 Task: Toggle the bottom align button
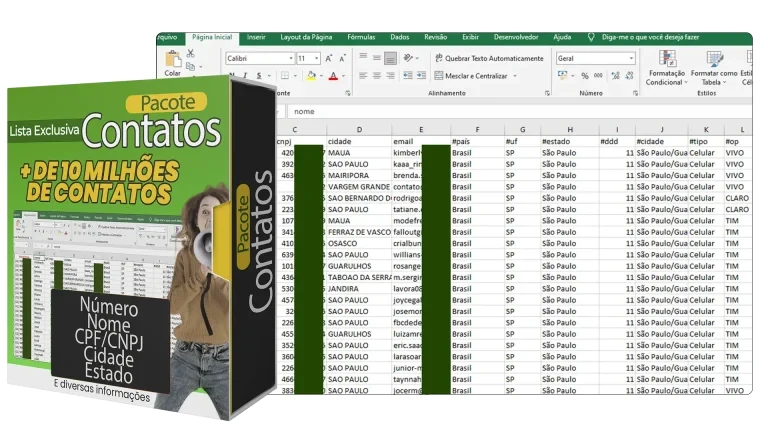coord(390,58)
